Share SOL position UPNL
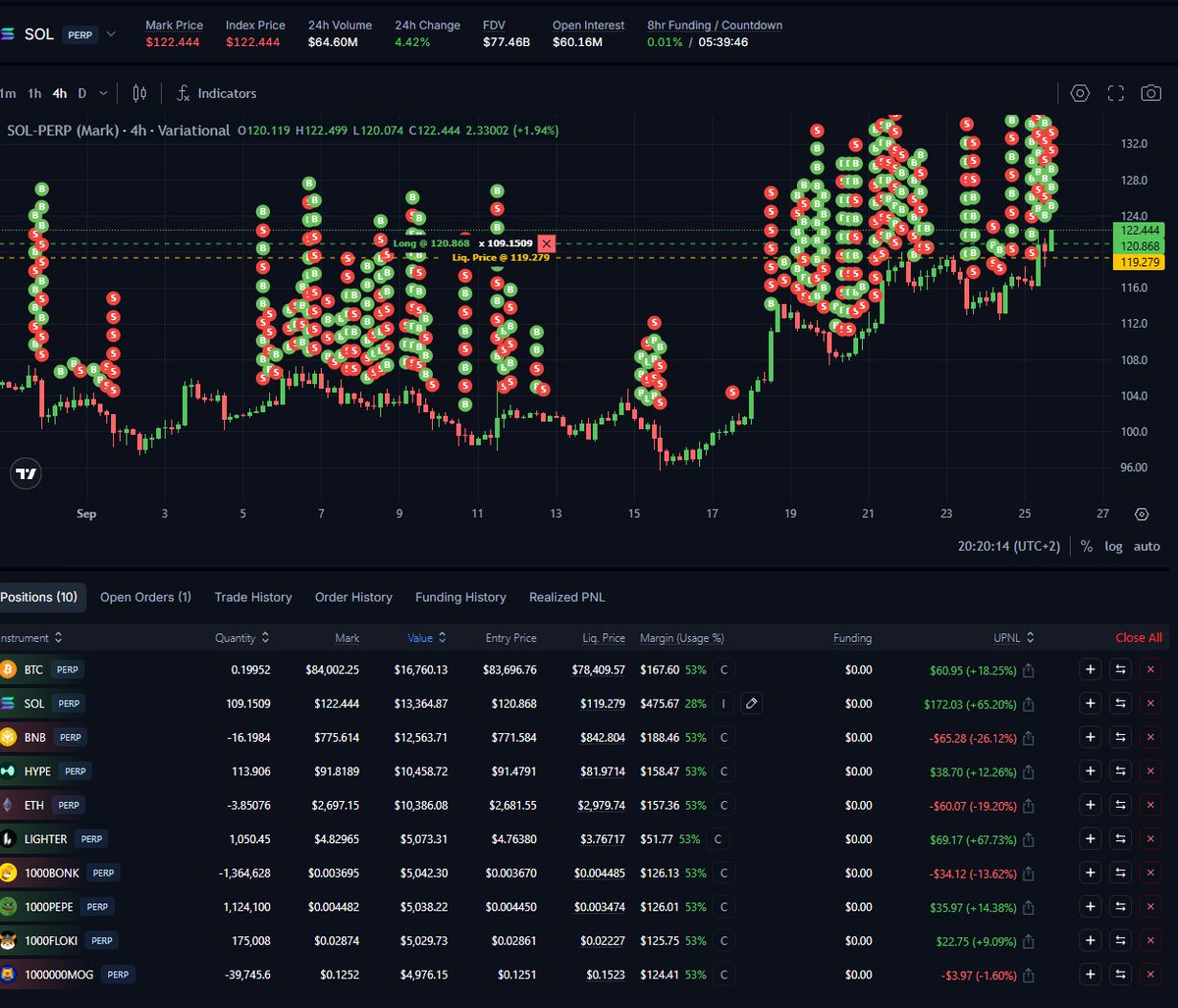The height and width of the screenshot is (1008, 1178). [x=1028, y=704]
